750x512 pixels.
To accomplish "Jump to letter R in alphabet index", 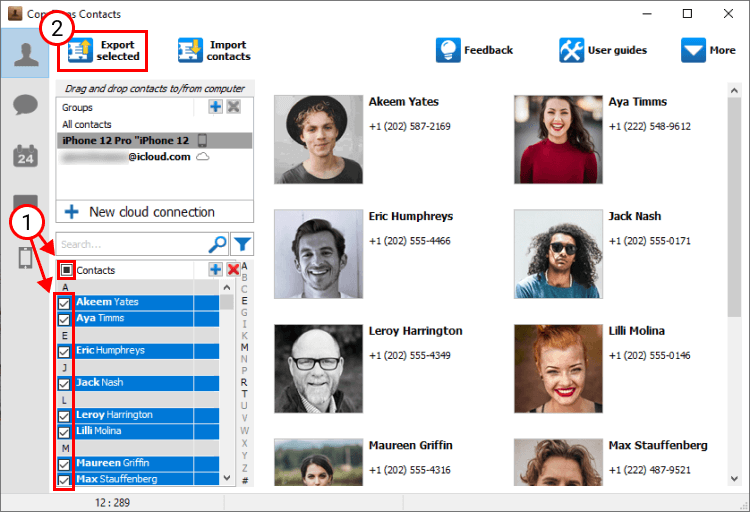I will click(x=244, y=382).
